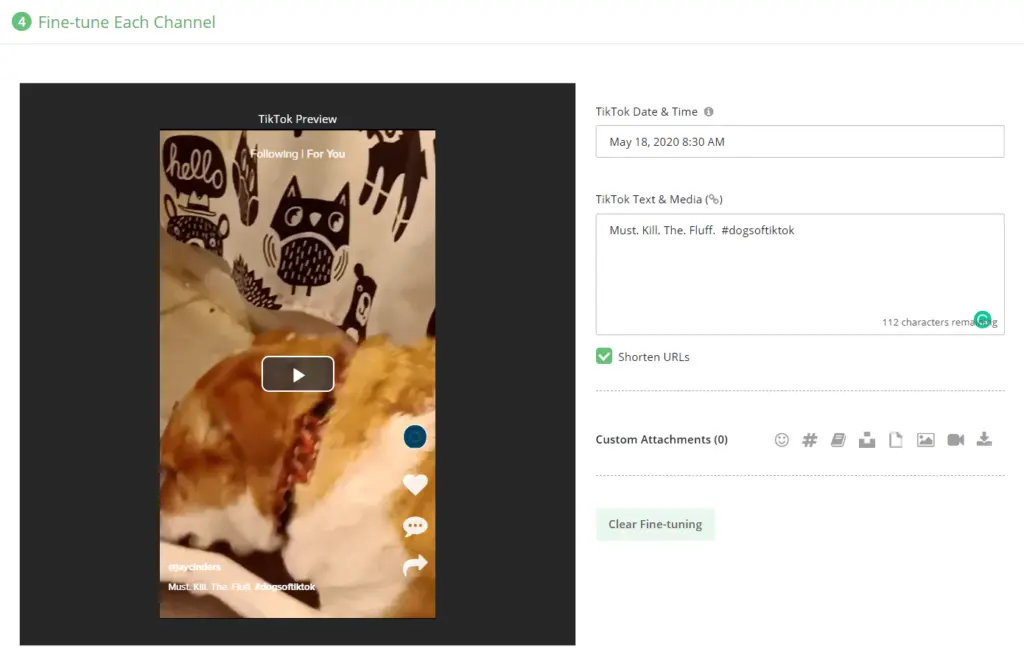Screen dimensions: 1024x663
Task: Click the hashtag attachment icon
Action: (x=810, y=440)
